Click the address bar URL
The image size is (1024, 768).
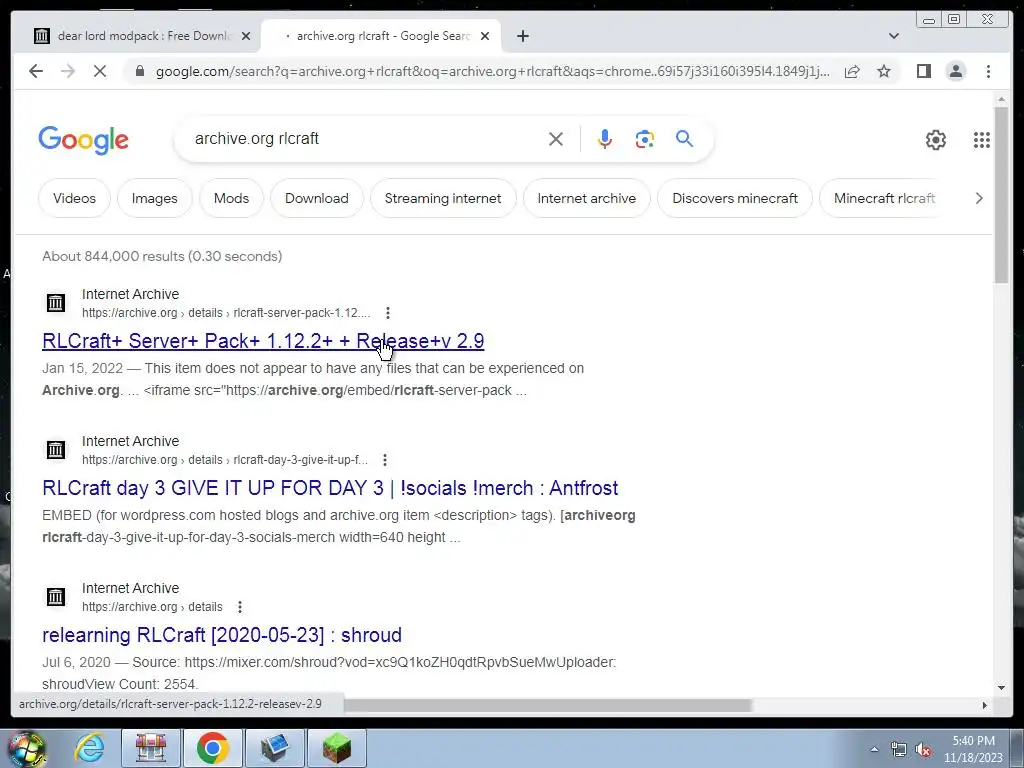pyautogui.click(x=493, y=71)
